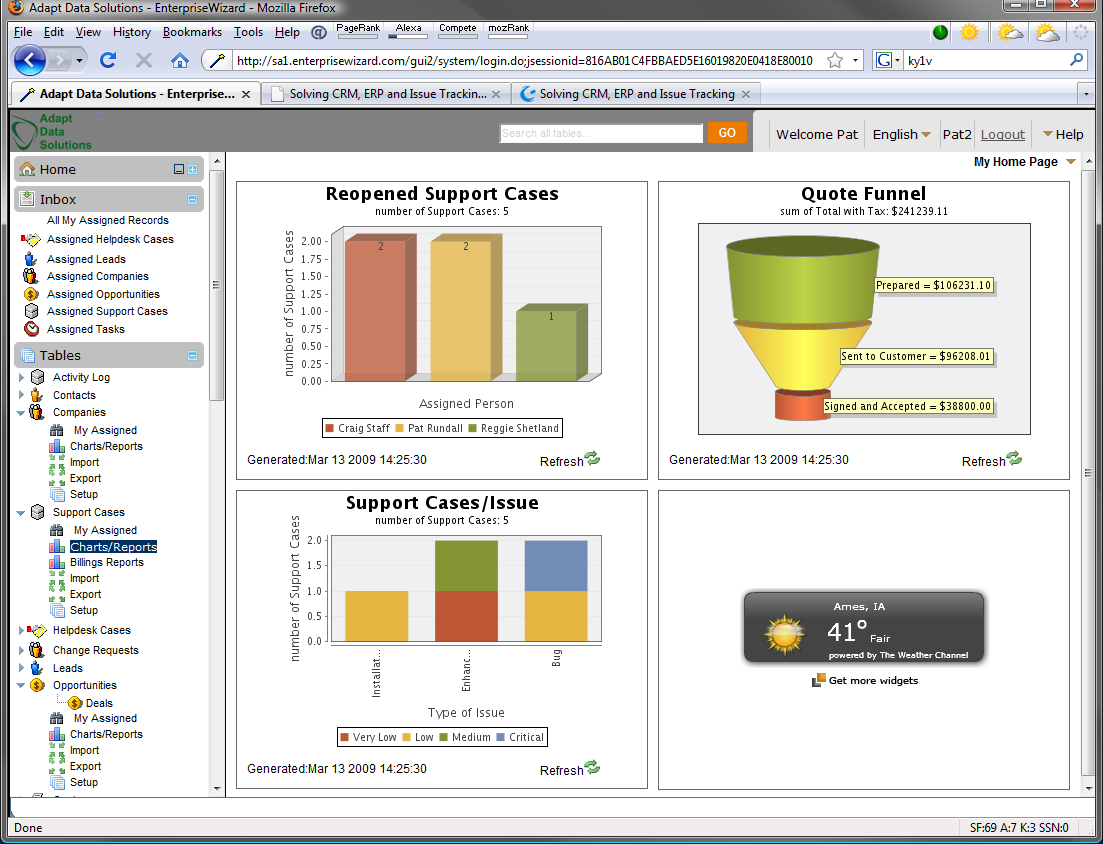Screen dimensions: 1103x844
Task: Open the Bookmarks menu
Action: (192, 32)
